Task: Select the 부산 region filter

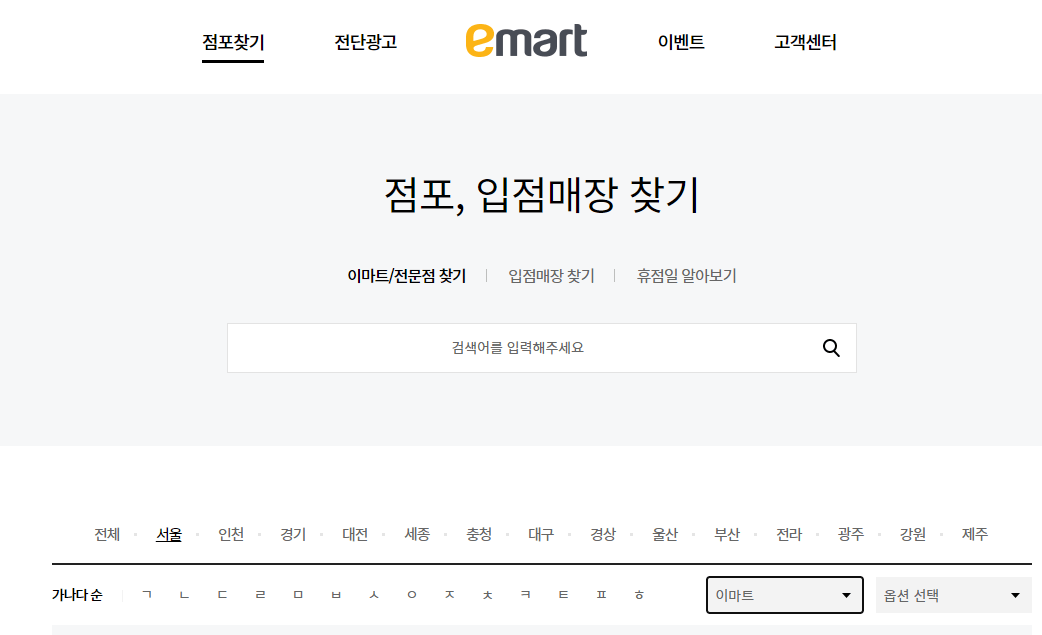Action: (x=727, y=534)
